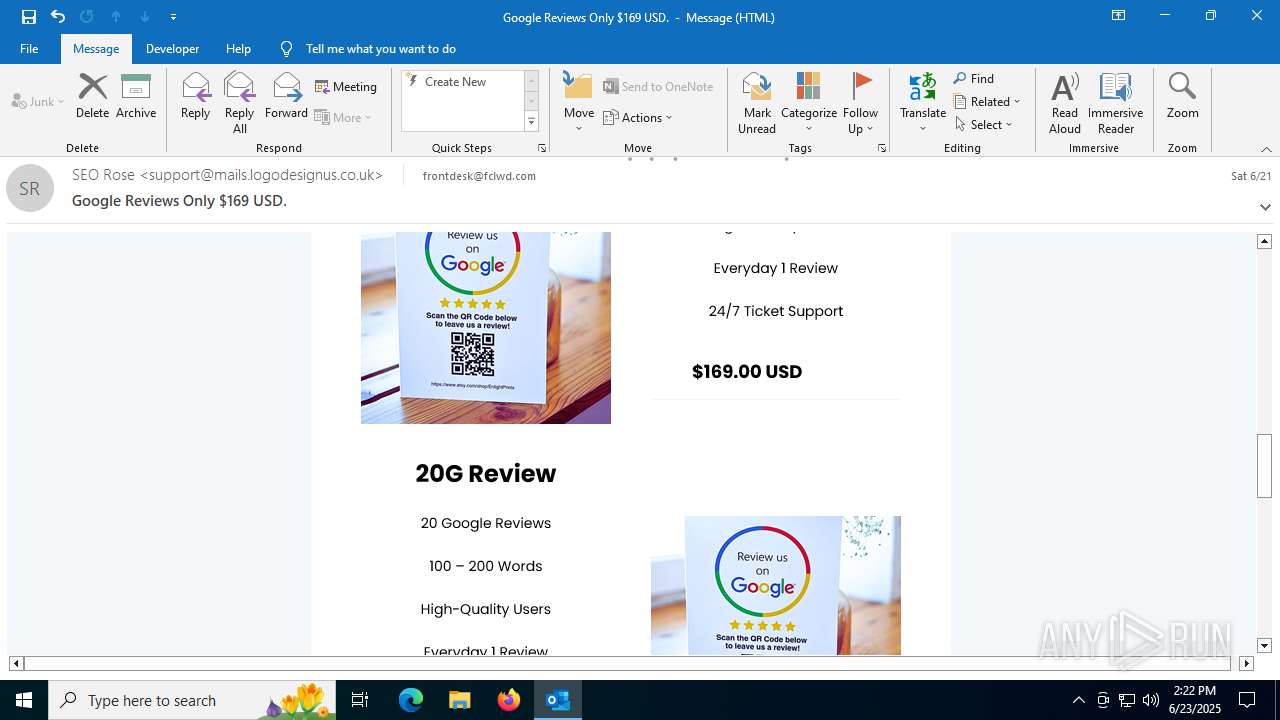
Task: Open the Quick Steps dialog launcher
Action: pos(542,148)
